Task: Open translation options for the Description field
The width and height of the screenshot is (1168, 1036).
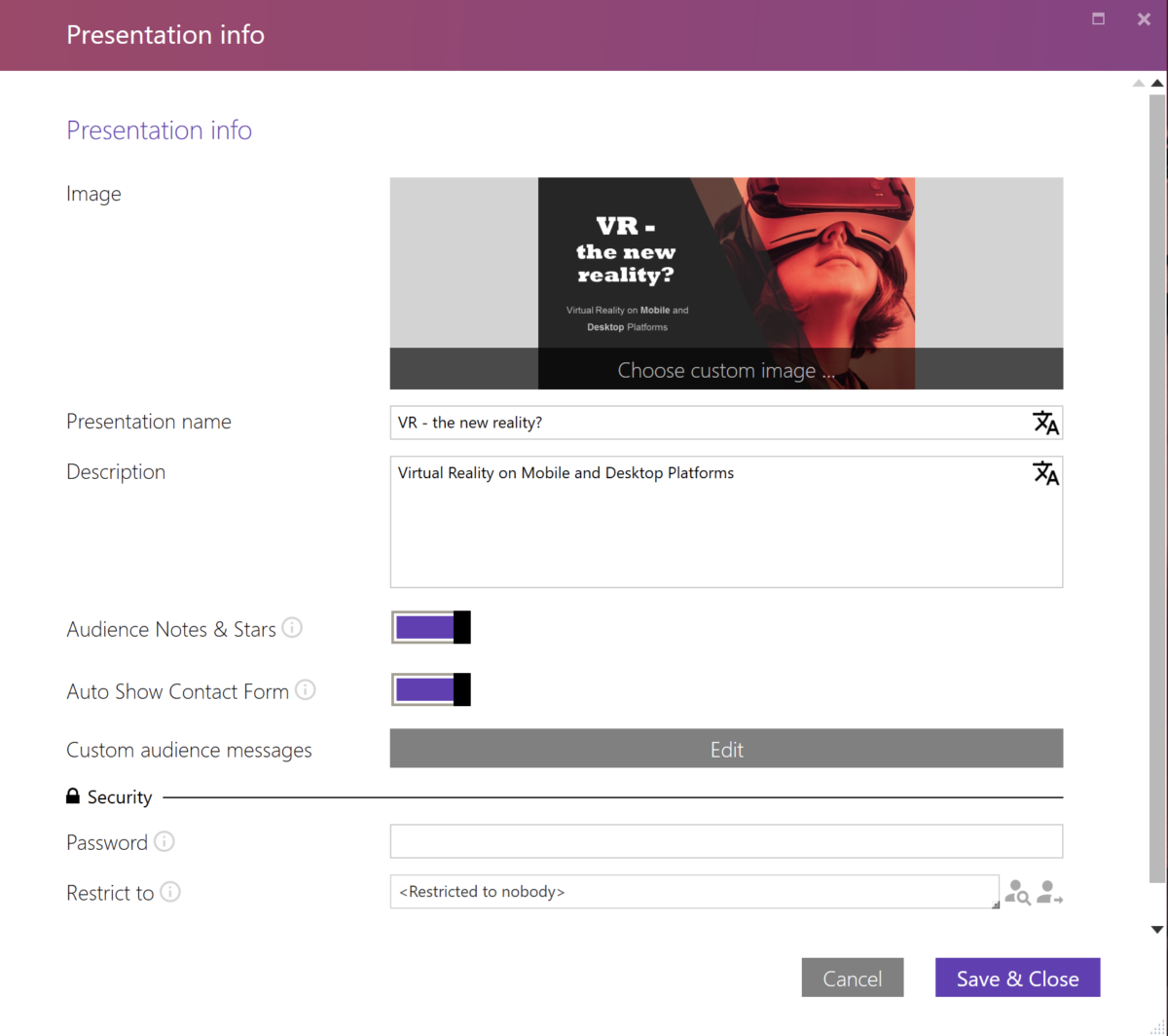Action: [1045, 474]
